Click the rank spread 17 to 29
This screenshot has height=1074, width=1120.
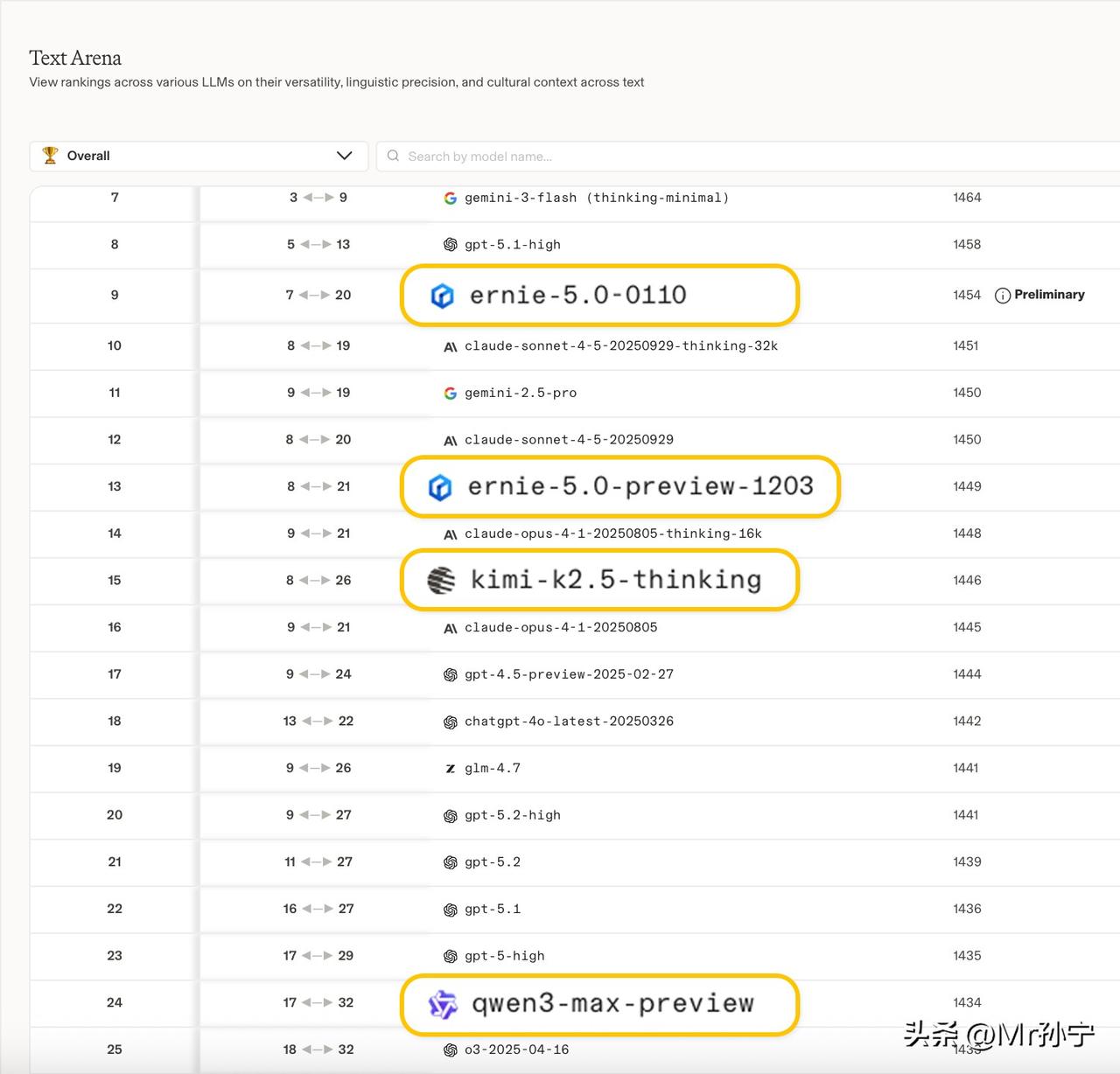(x=318, y=956)
